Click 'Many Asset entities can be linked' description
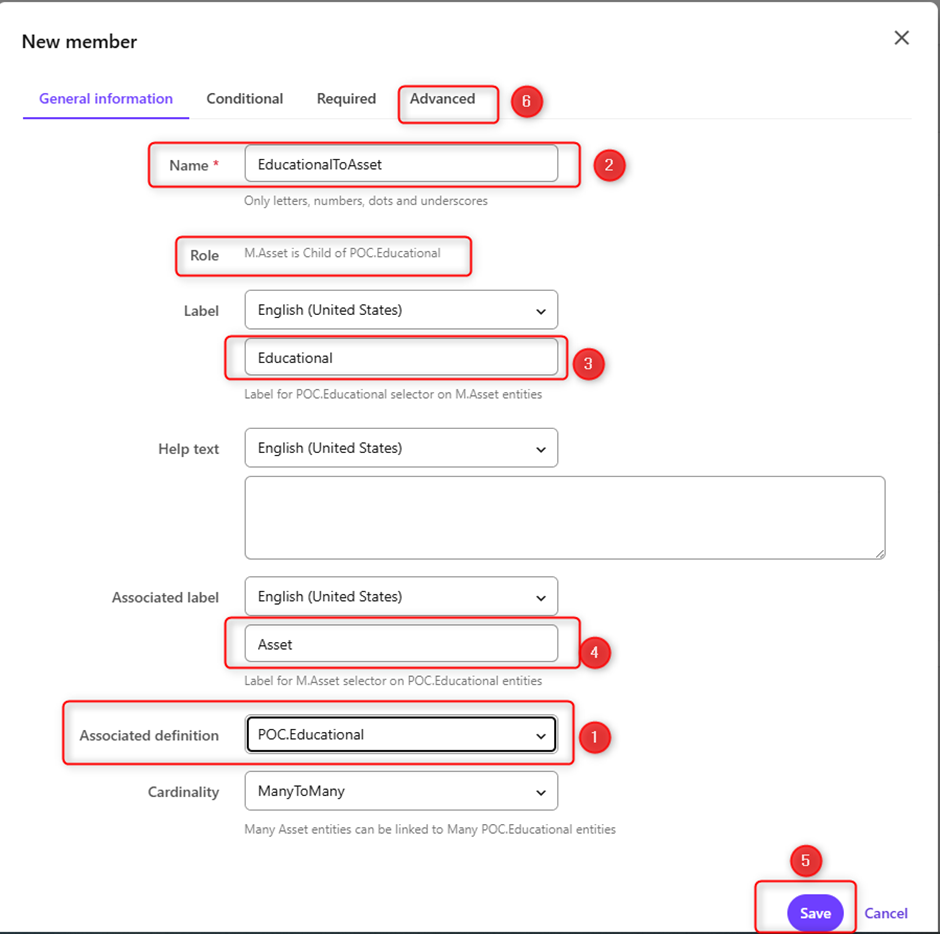This screenshot has height=934, width=940. tap(430, 829)
